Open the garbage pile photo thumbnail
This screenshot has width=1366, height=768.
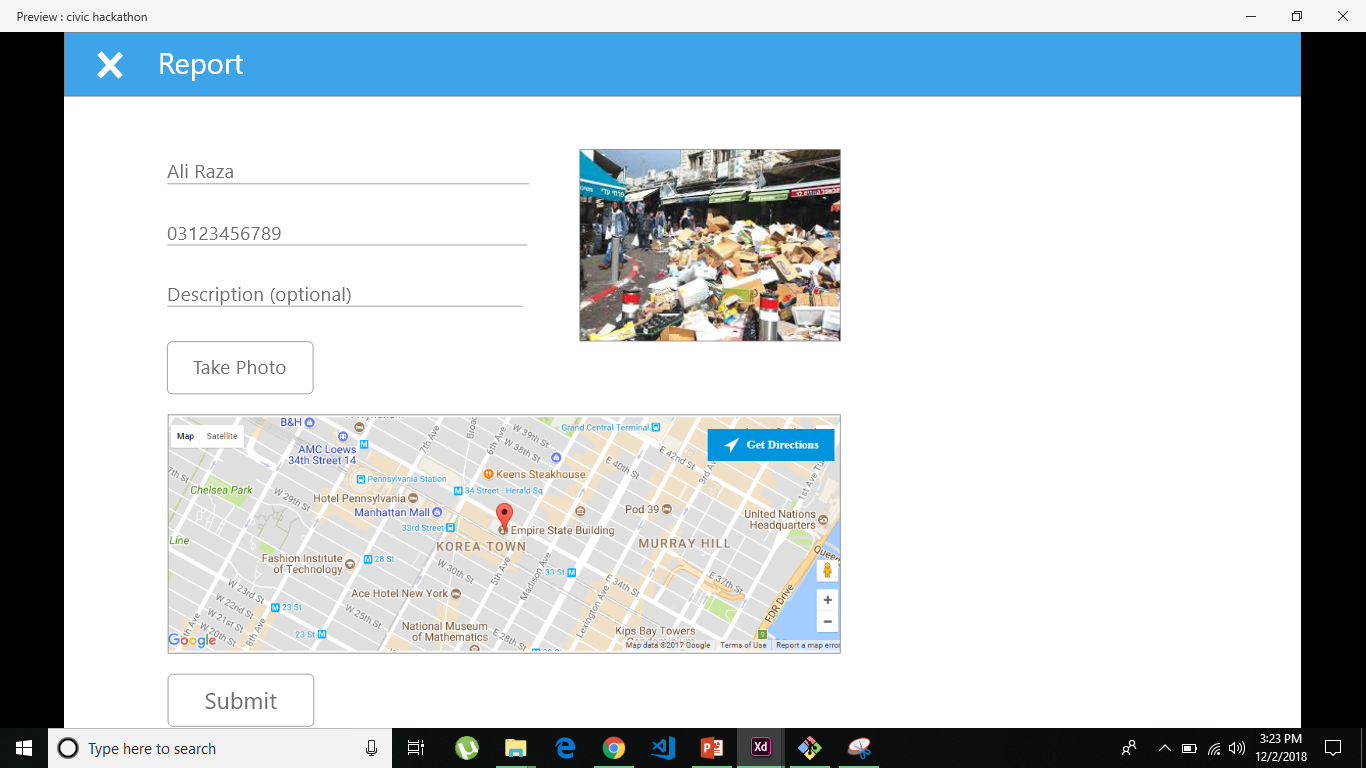click(710, 245)
